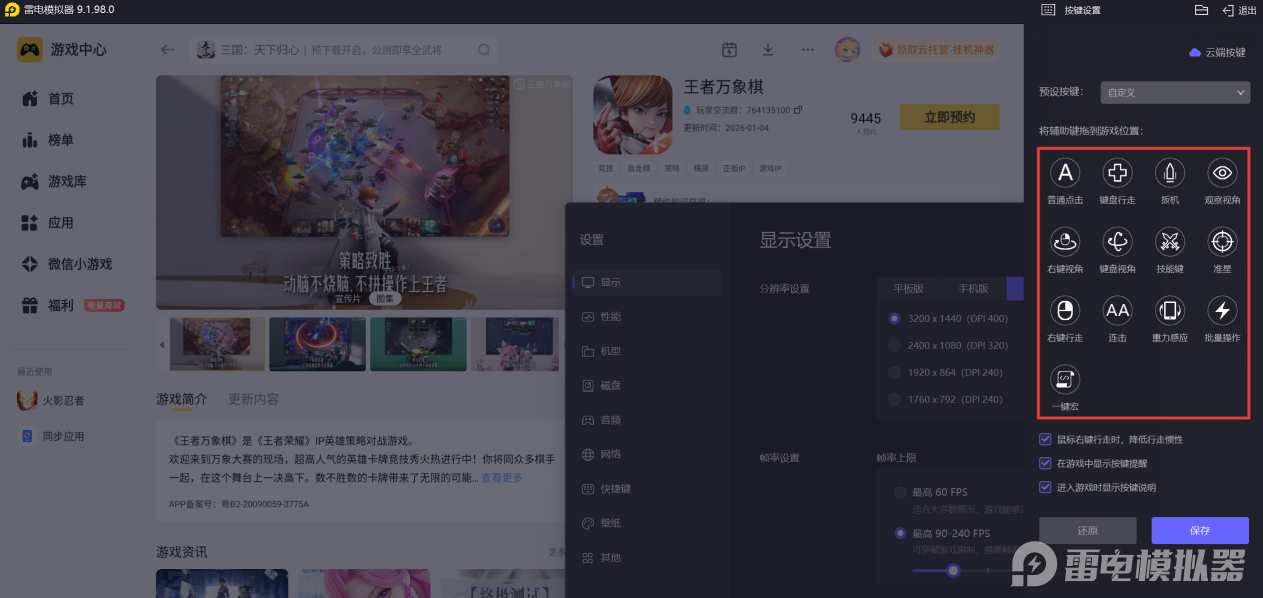Toggle 在游戏中显示按键提醒 checkbox
1263x598 pixels.
pos(1045,463)
